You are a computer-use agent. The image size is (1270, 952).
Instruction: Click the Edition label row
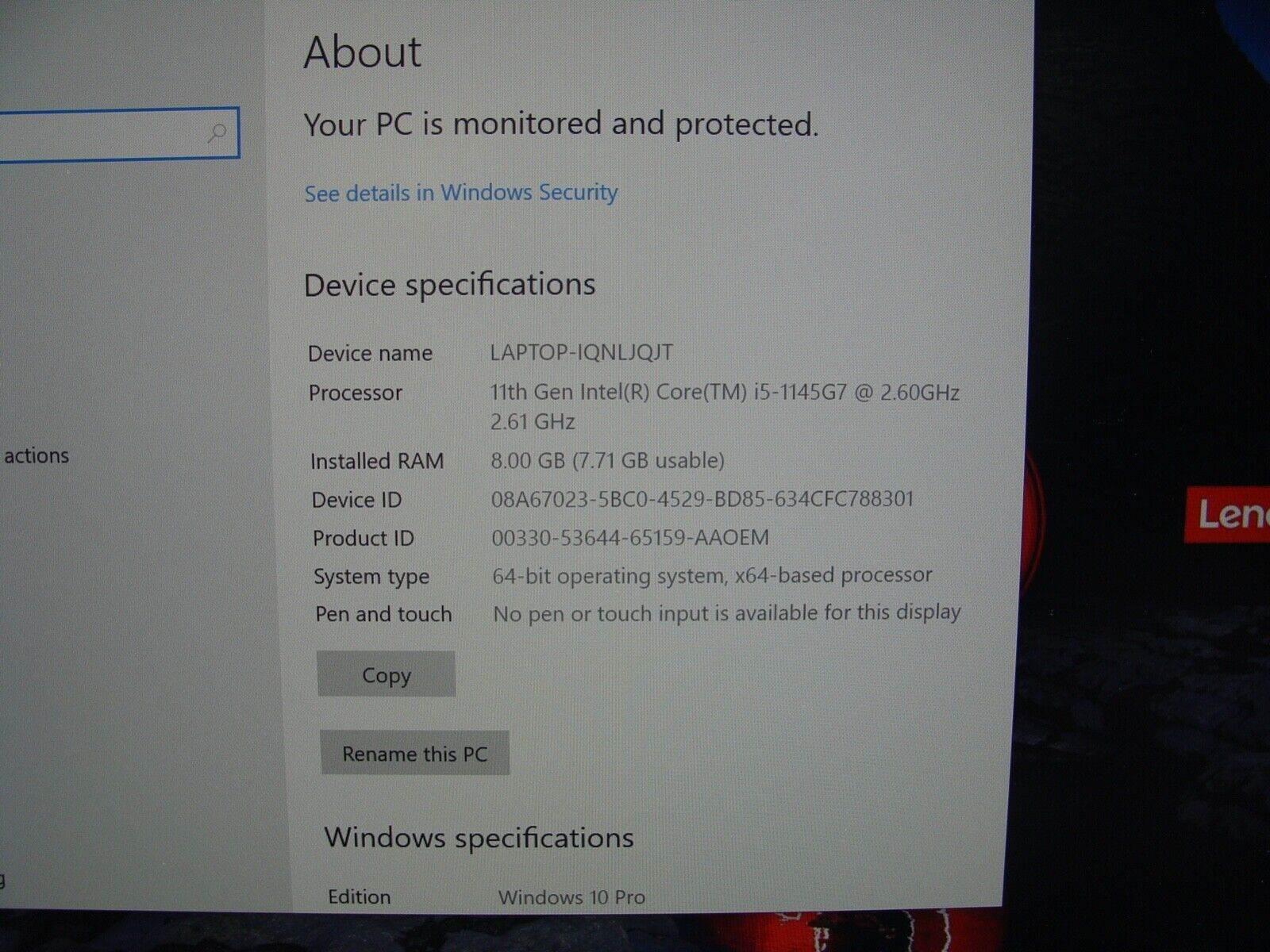[x=359, y=896]
